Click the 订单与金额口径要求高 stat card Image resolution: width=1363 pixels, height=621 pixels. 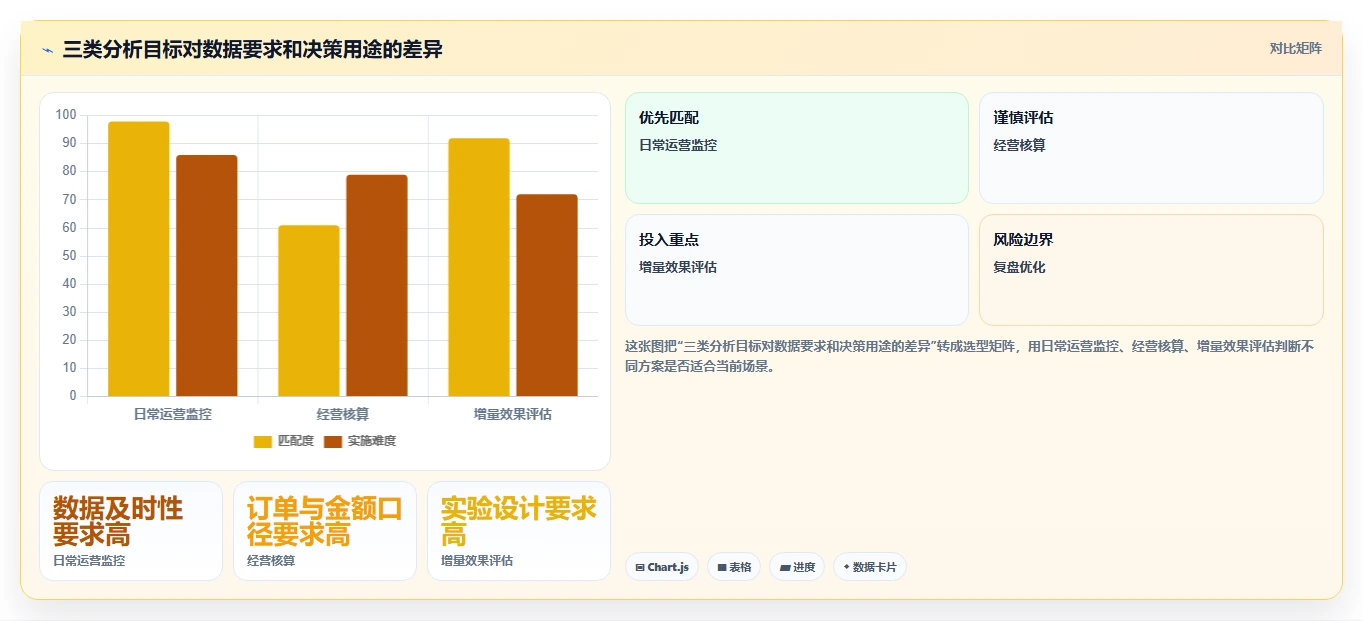325,531
